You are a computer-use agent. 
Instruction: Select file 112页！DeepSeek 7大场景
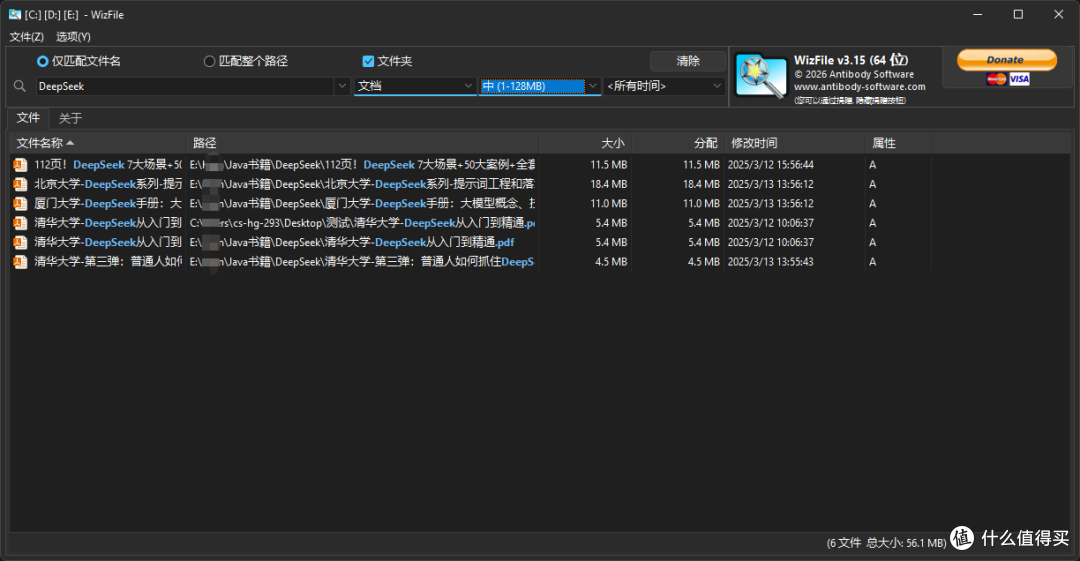coord(108,165)
